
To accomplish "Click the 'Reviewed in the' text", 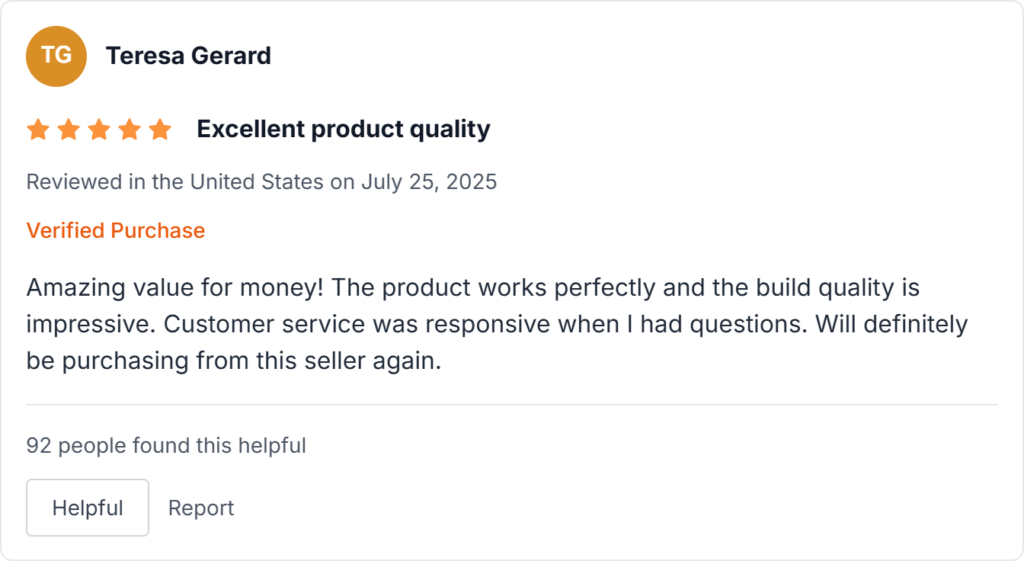I will [x=92, y=183].
